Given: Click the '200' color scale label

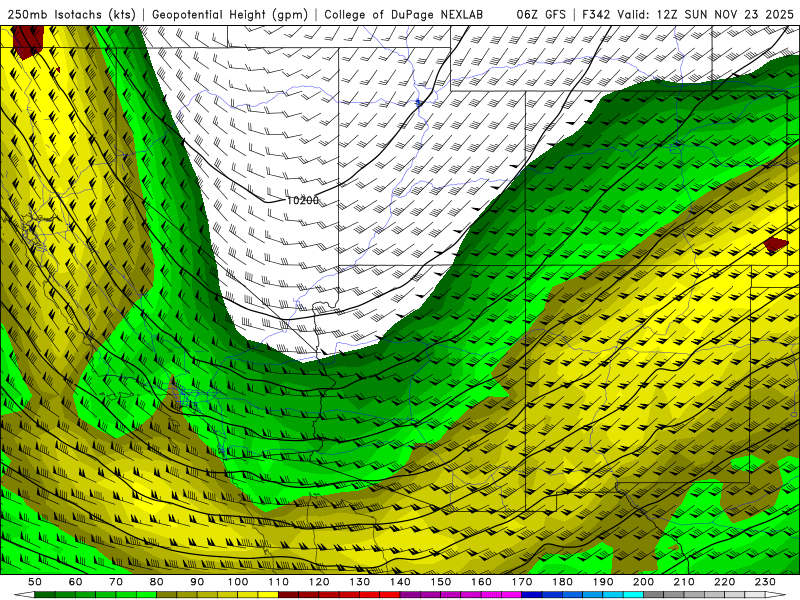Looking at the screenshot, I should point(644,582).
